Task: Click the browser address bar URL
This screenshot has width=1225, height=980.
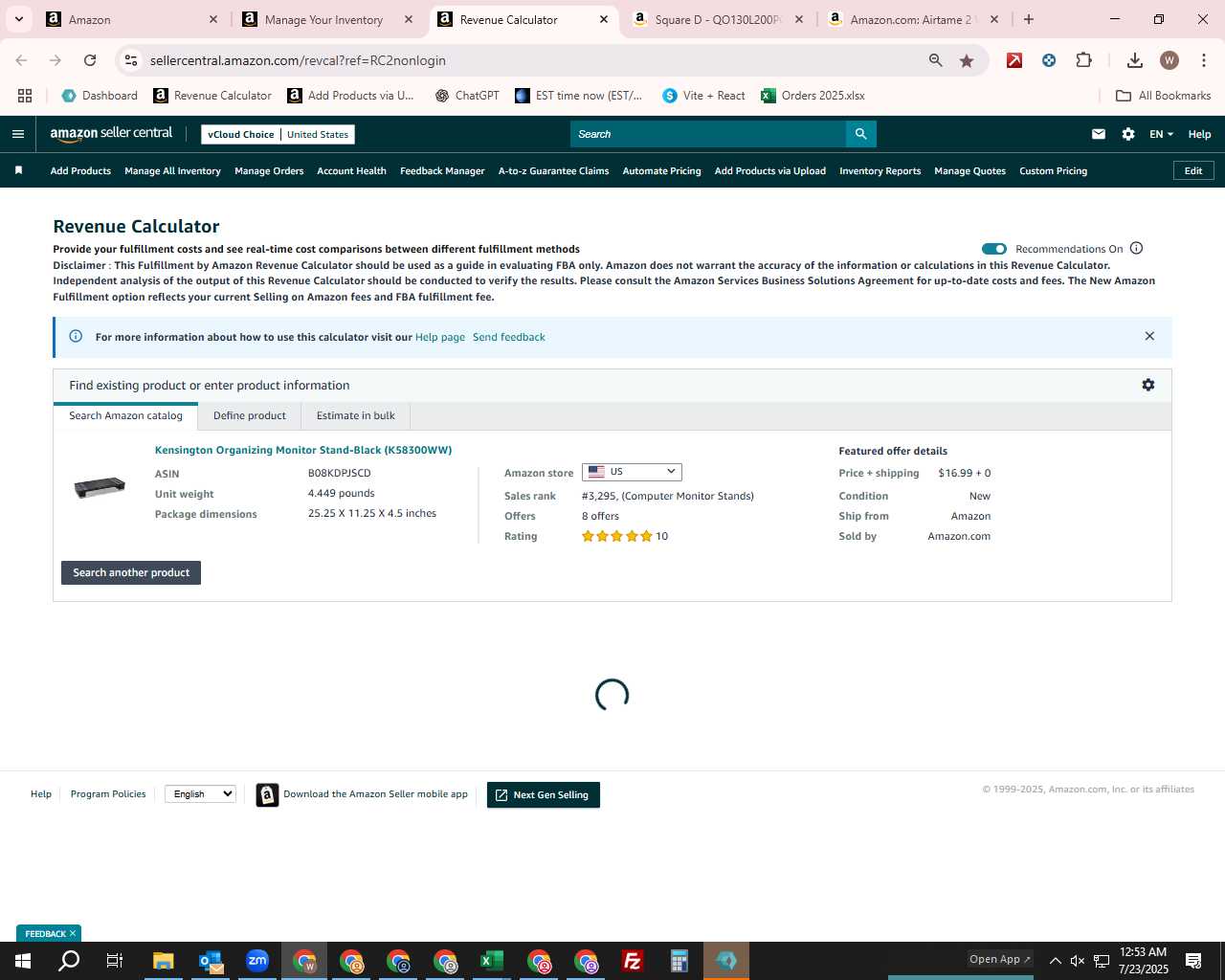Action: pyautogui.click(x=298, y=60)
